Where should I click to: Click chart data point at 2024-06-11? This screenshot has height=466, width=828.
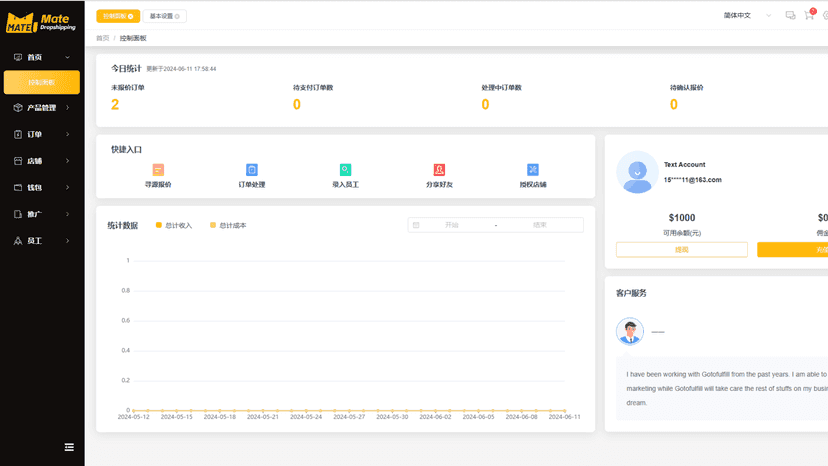564,411
